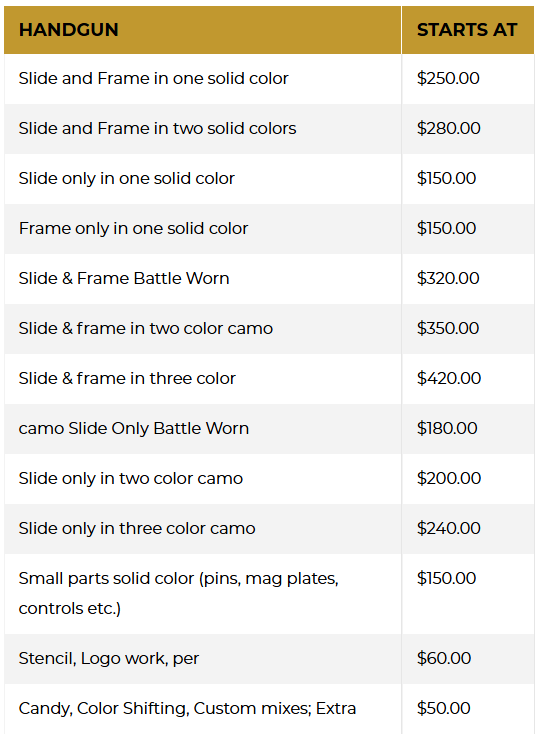Select the Slide and Frame in one solid color row

coord(269,79)
